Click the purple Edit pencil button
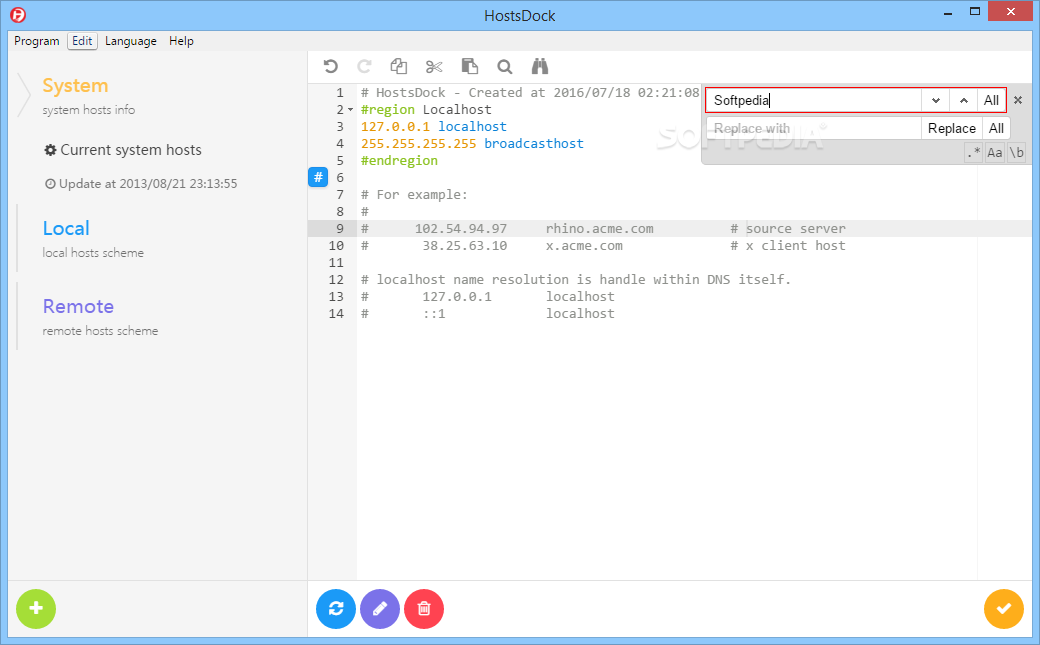The height and width of the screenshot is (645, 1040). [x=380, y=609]
